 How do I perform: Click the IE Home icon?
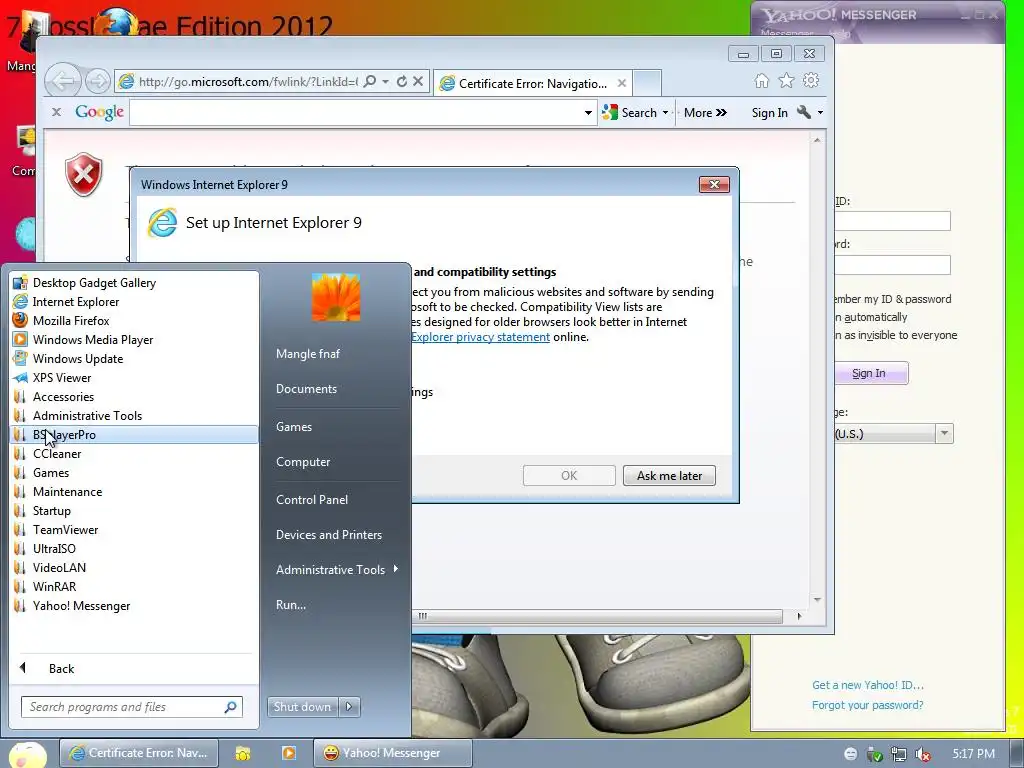(x=761, y=80)
